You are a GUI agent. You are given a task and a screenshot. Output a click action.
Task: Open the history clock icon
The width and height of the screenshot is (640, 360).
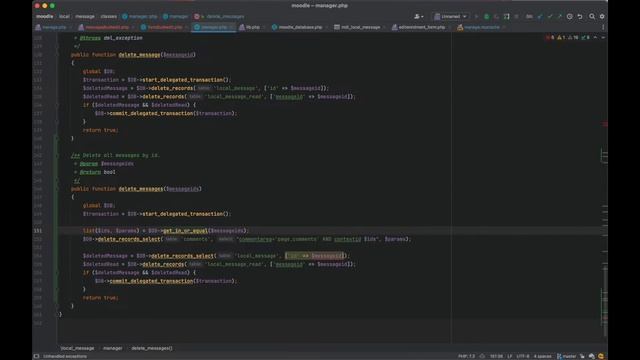(x=569, y=16)
